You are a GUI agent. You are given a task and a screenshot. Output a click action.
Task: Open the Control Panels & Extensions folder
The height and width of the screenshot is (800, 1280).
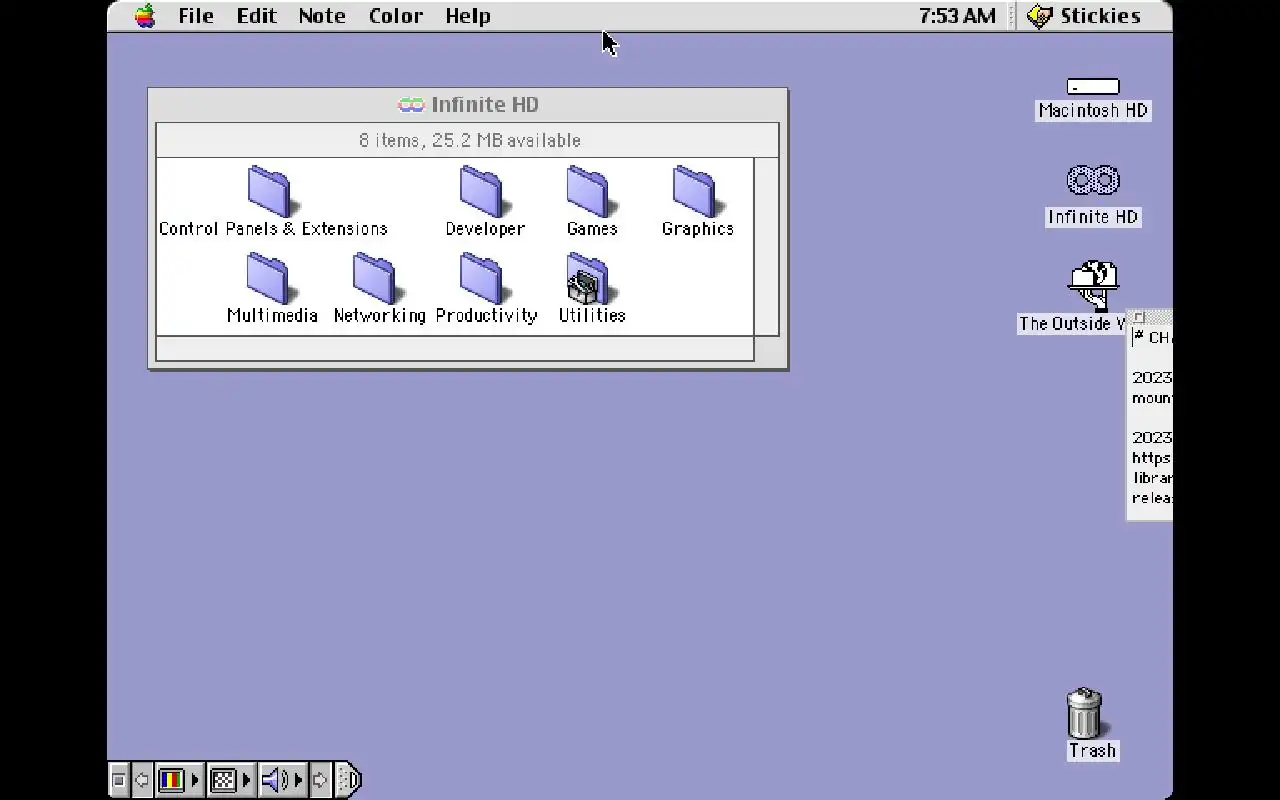pos(270,191)
